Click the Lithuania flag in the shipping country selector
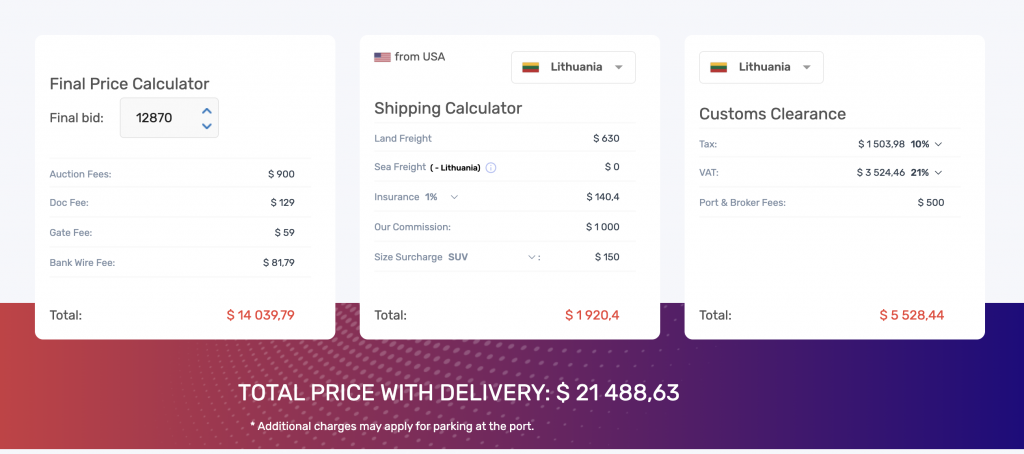 click(x=532, y=67)
